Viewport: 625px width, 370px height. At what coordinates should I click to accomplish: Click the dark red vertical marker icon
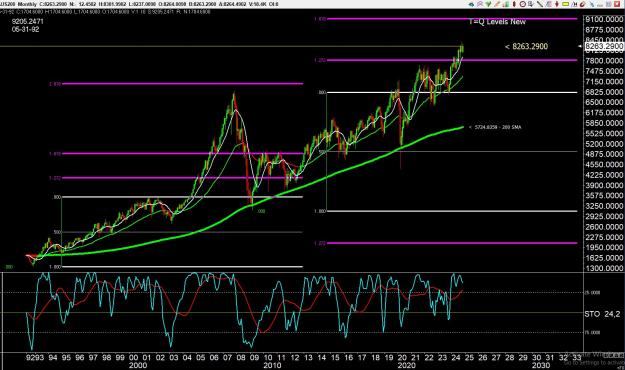(x=514, y=4)
